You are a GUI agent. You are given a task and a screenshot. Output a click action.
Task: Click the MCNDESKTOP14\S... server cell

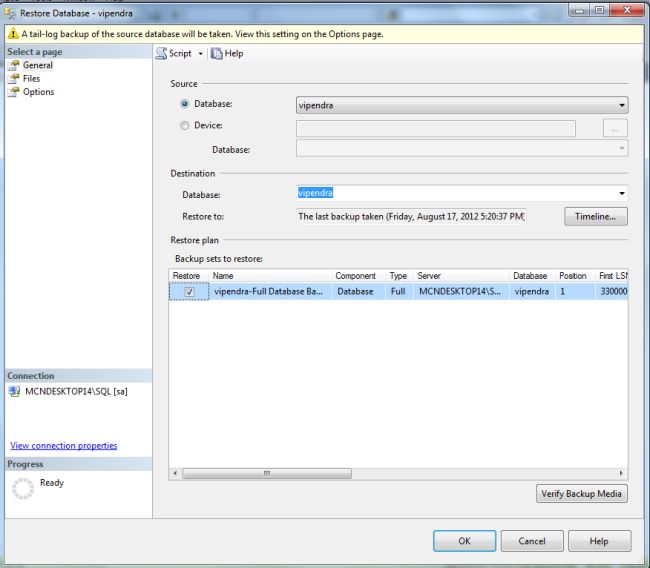coord(460,291)
